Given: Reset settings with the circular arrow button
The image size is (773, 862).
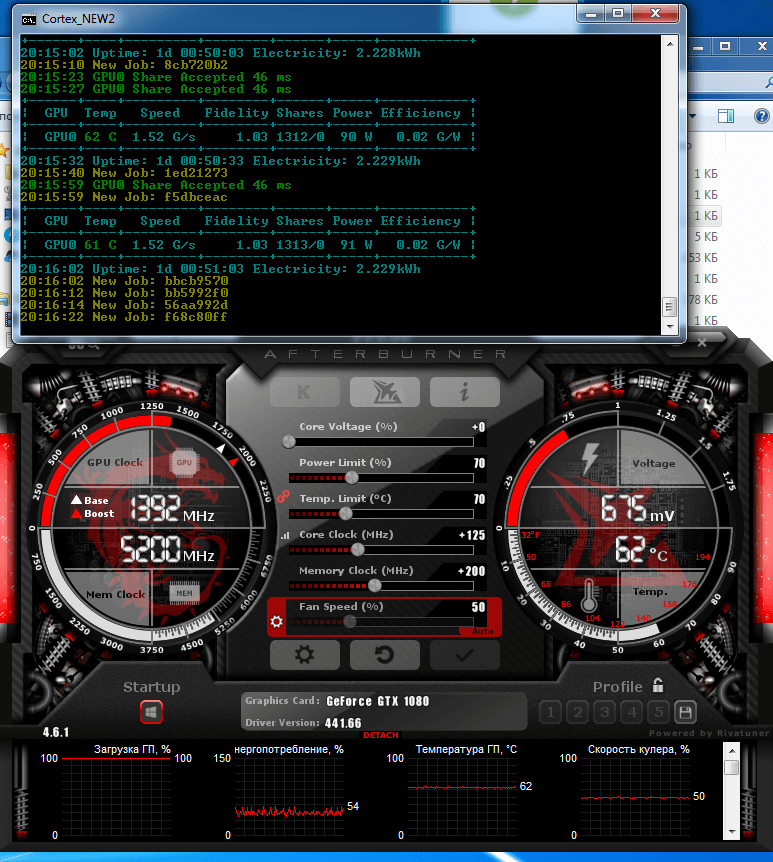Looking at the screenshot, I should click(385, 655).
